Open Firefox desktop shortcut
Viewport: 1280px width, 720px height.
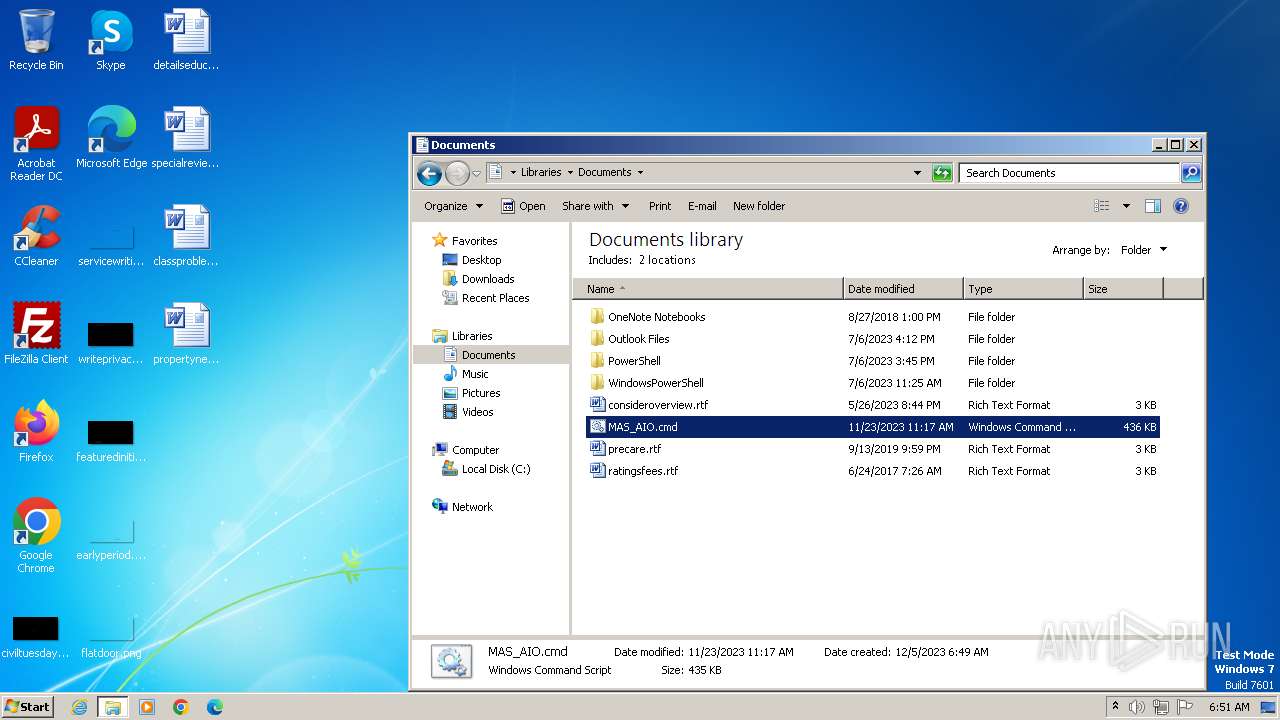point(36,432)
